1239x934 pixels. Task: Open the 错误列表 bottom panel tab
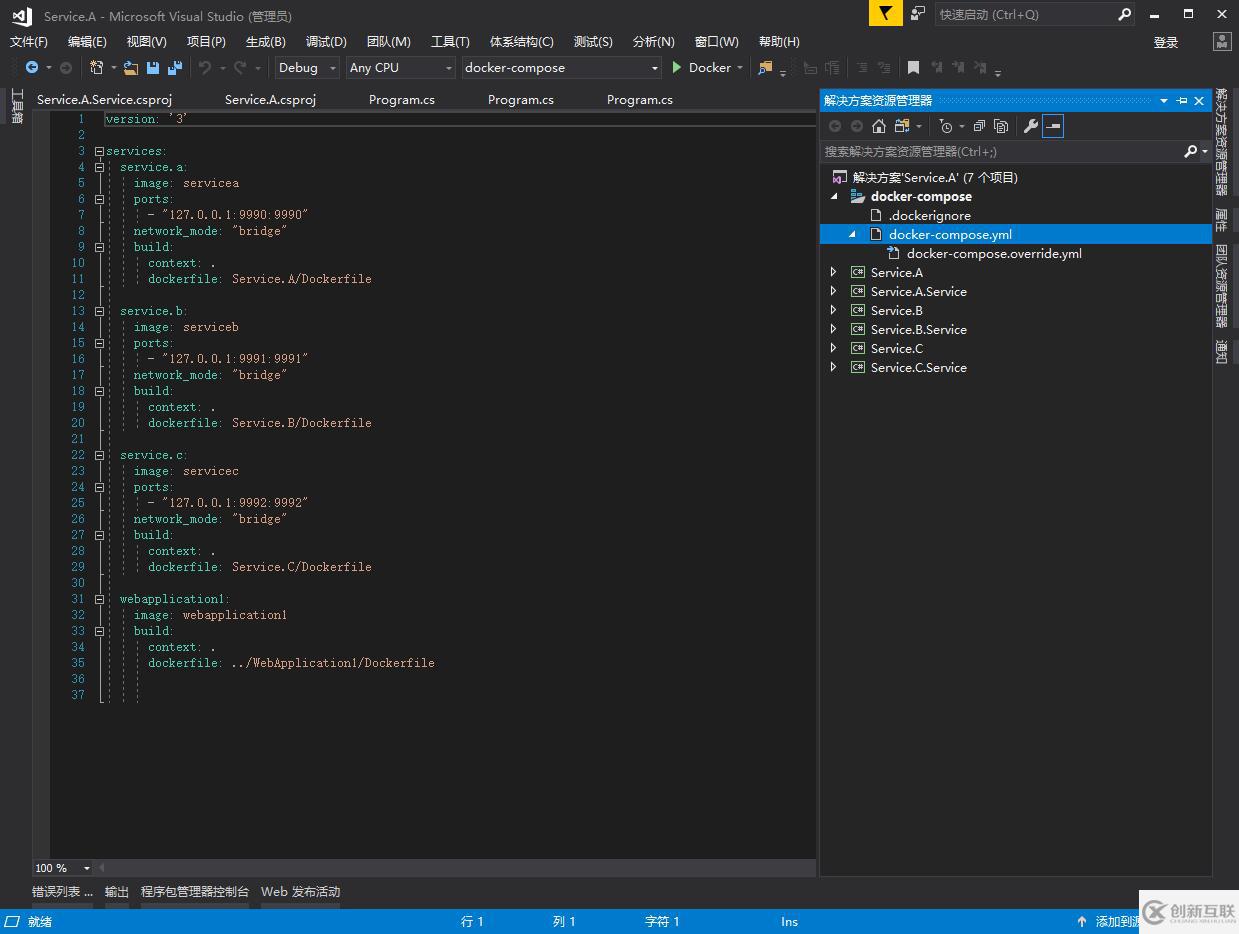[62, 892]
